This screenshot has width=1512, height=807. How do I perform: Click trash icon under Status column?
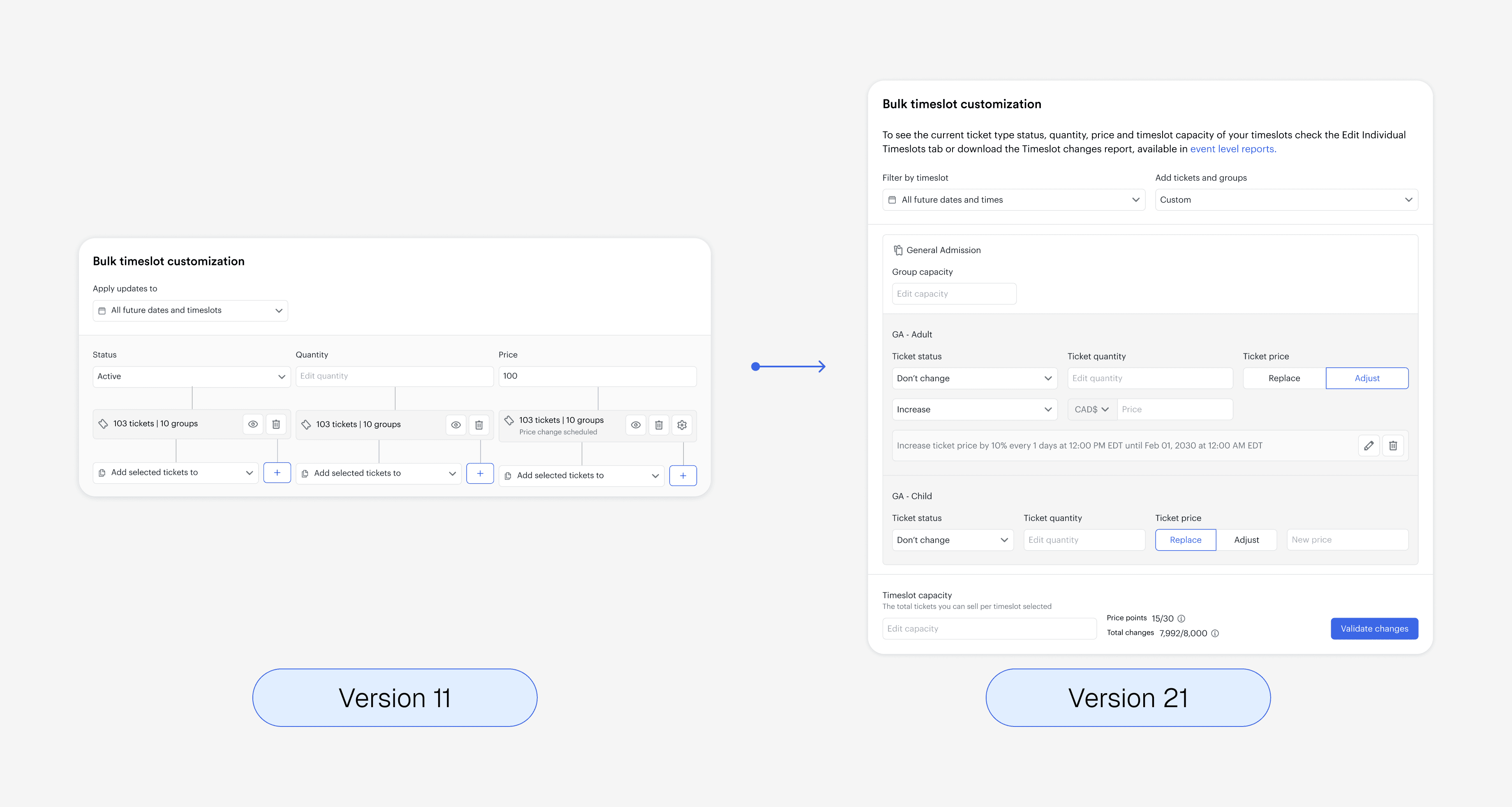pos(276,424)
